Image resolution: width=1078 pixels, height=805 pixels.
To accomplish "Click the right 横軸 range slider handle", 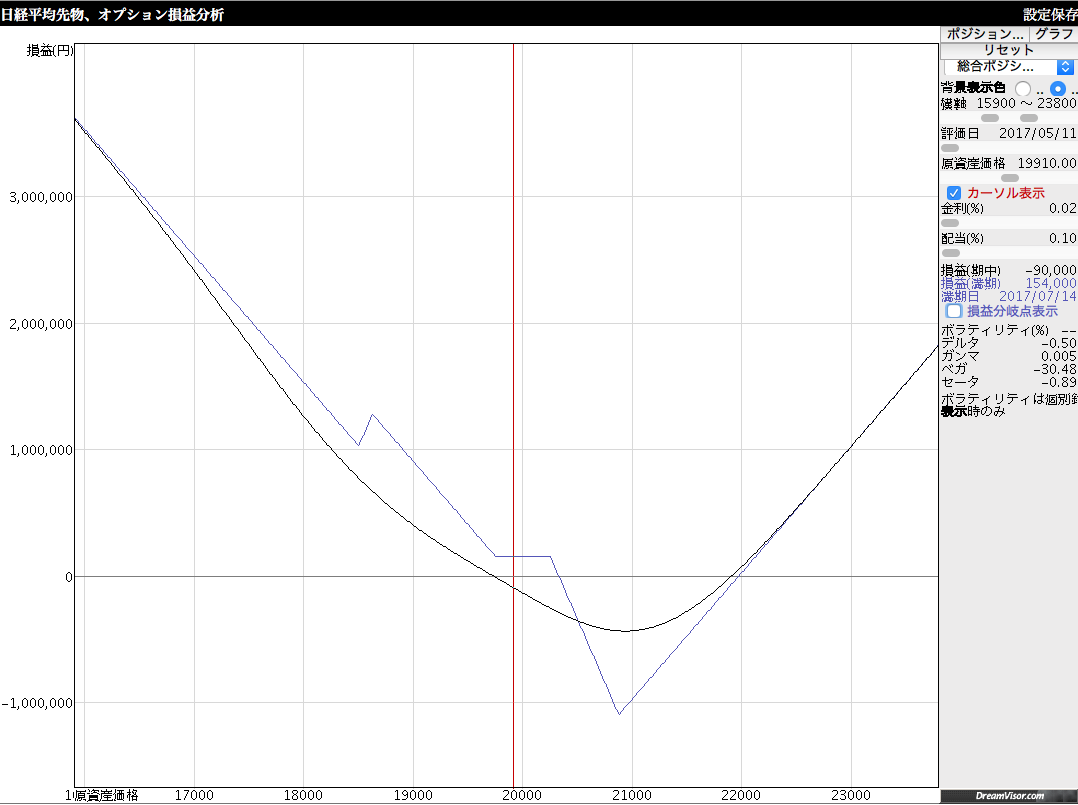I will [x=1029, y=118].
